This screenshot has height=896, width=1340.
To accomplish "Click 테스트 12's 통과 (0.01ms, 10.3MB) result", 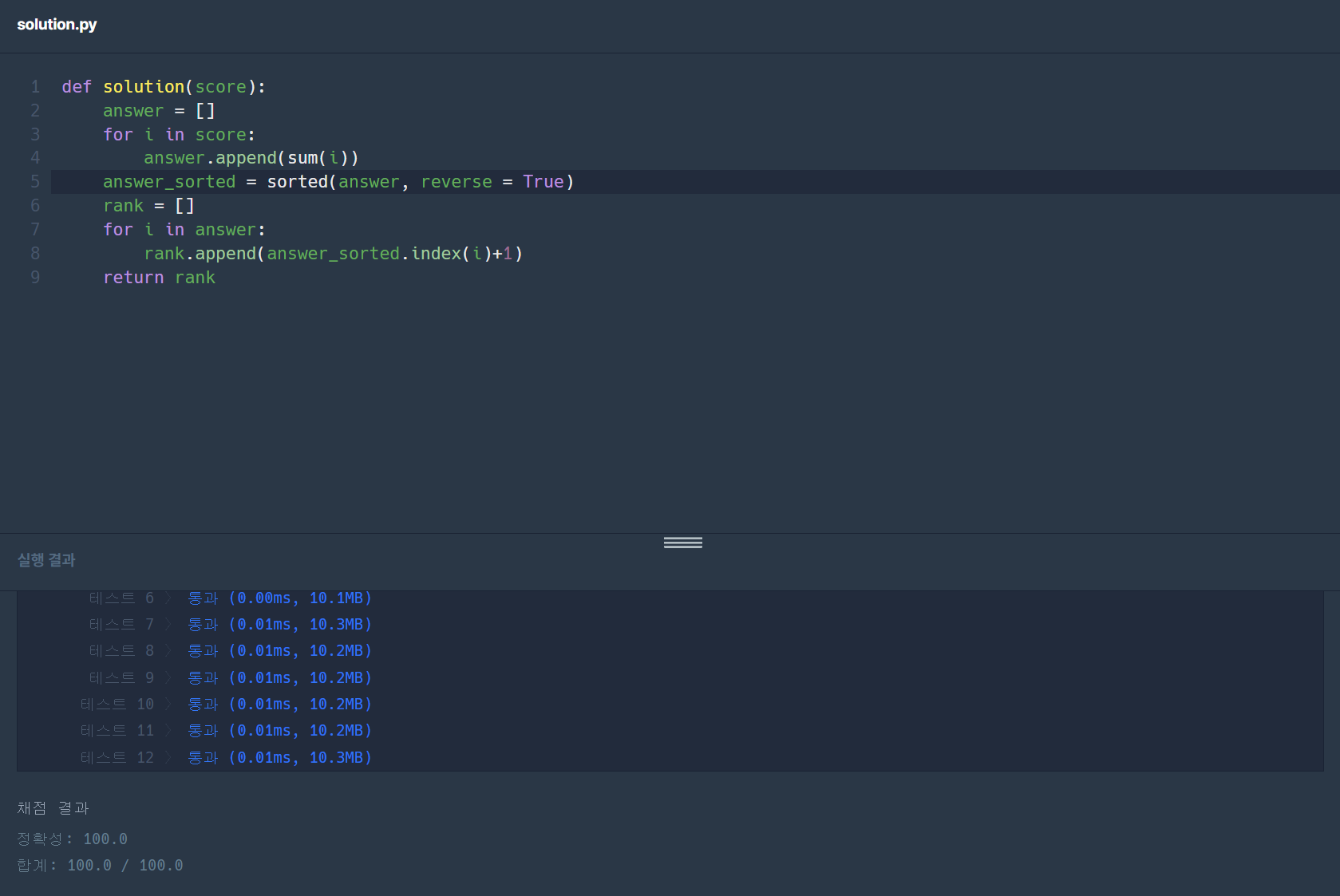I will pos(279,758).
